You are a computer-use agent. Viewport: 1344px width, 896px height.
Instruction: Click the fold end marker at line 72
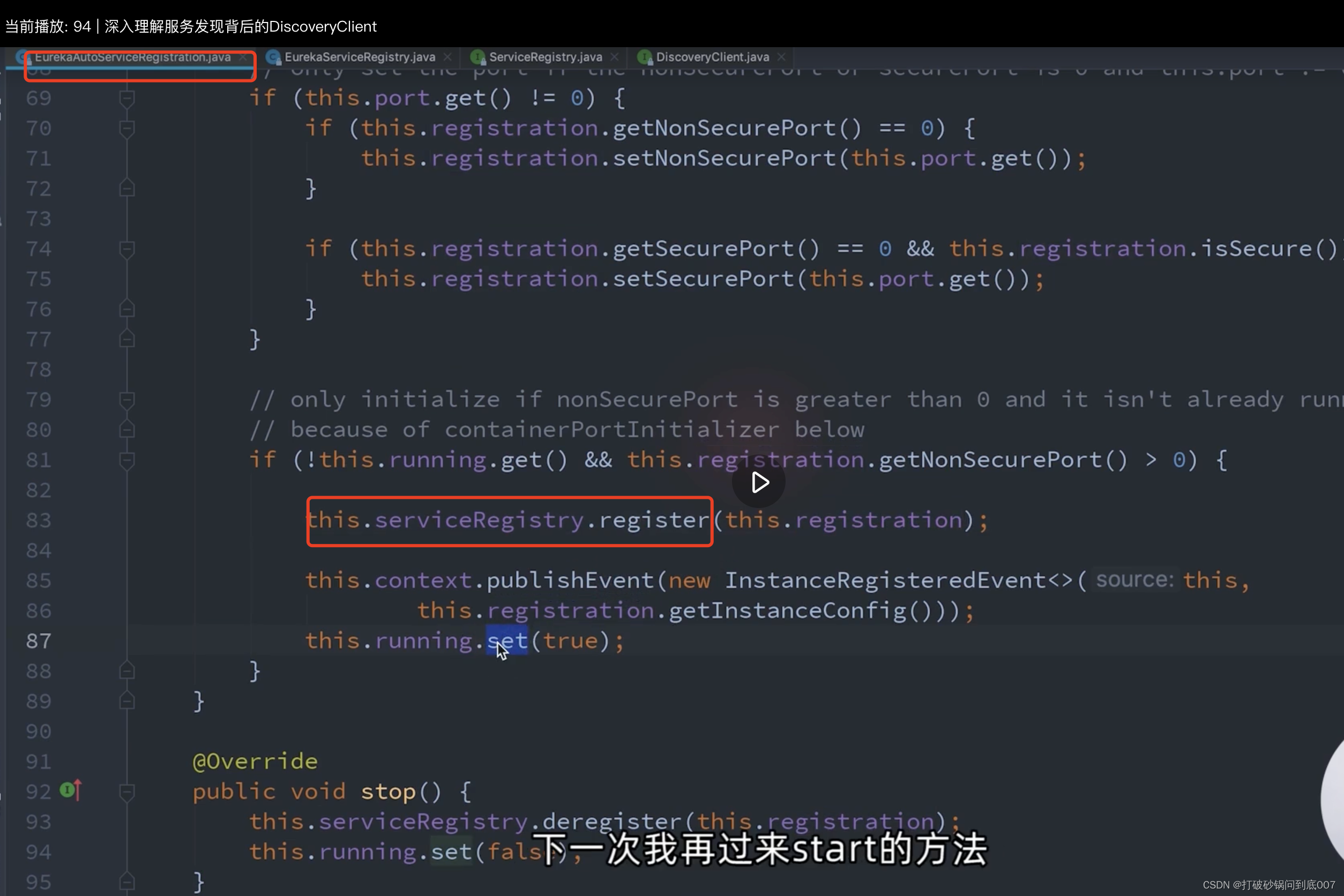click(x=127, y=189)
